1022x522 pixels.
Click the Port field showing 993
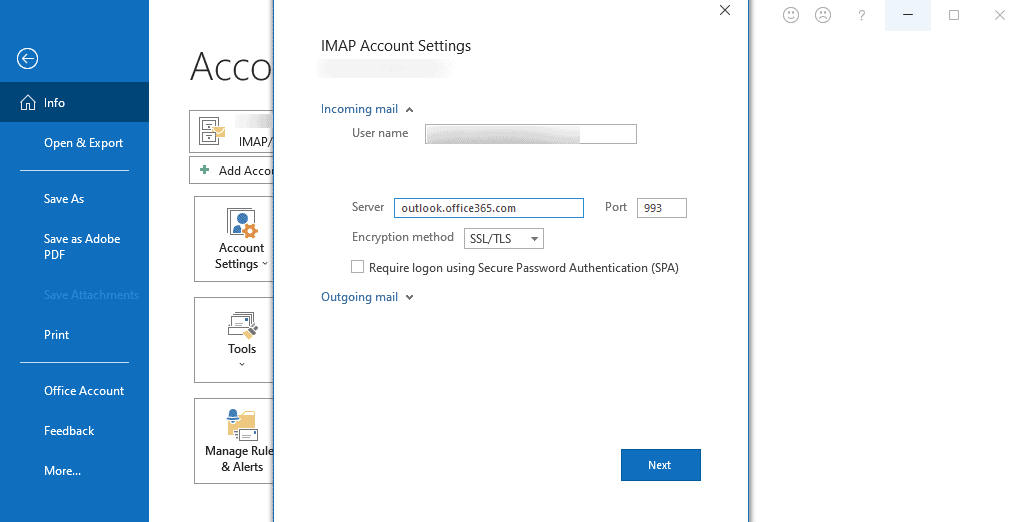click(x=662, y=208)
